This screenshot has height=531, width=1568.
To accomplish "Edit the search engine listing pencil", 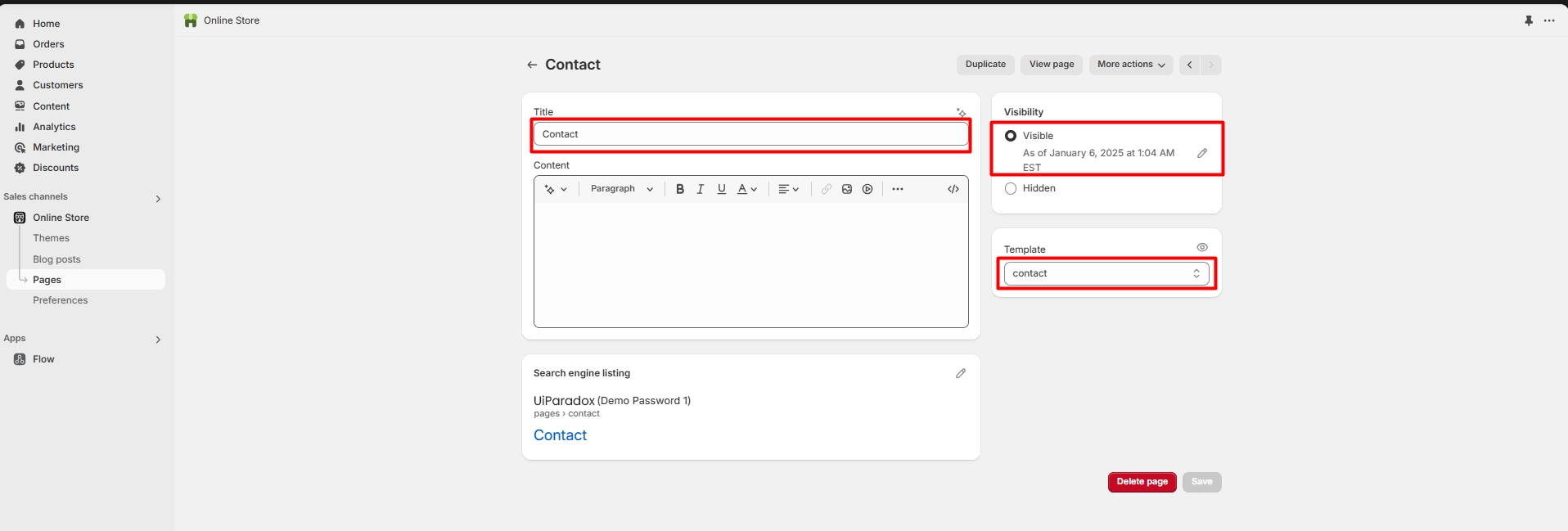I will pos(961,373).
